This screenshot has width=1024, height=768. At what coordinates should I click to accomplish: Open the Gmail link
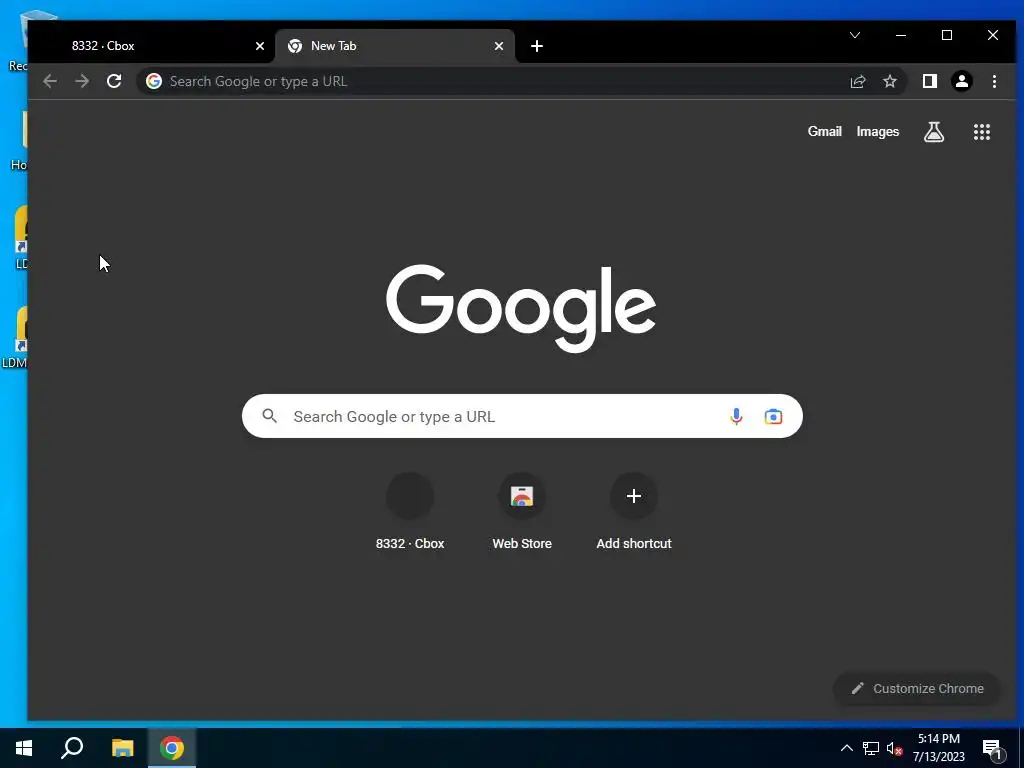tap(824, 131)
